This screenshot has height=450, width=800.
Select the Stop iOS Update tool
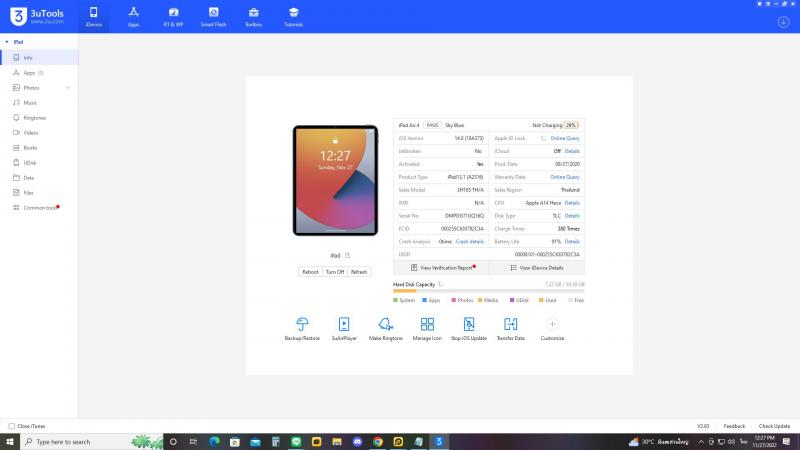(469, 324)
